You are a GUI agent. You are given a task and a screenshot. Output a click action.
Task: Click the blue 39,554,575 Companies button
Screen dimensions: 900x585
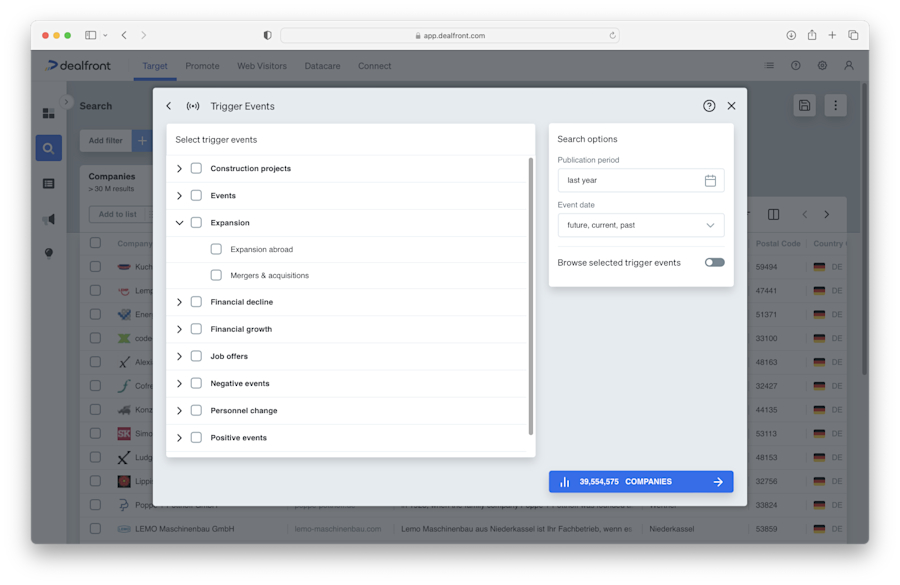pyautogui.click(x=641, y=481)
